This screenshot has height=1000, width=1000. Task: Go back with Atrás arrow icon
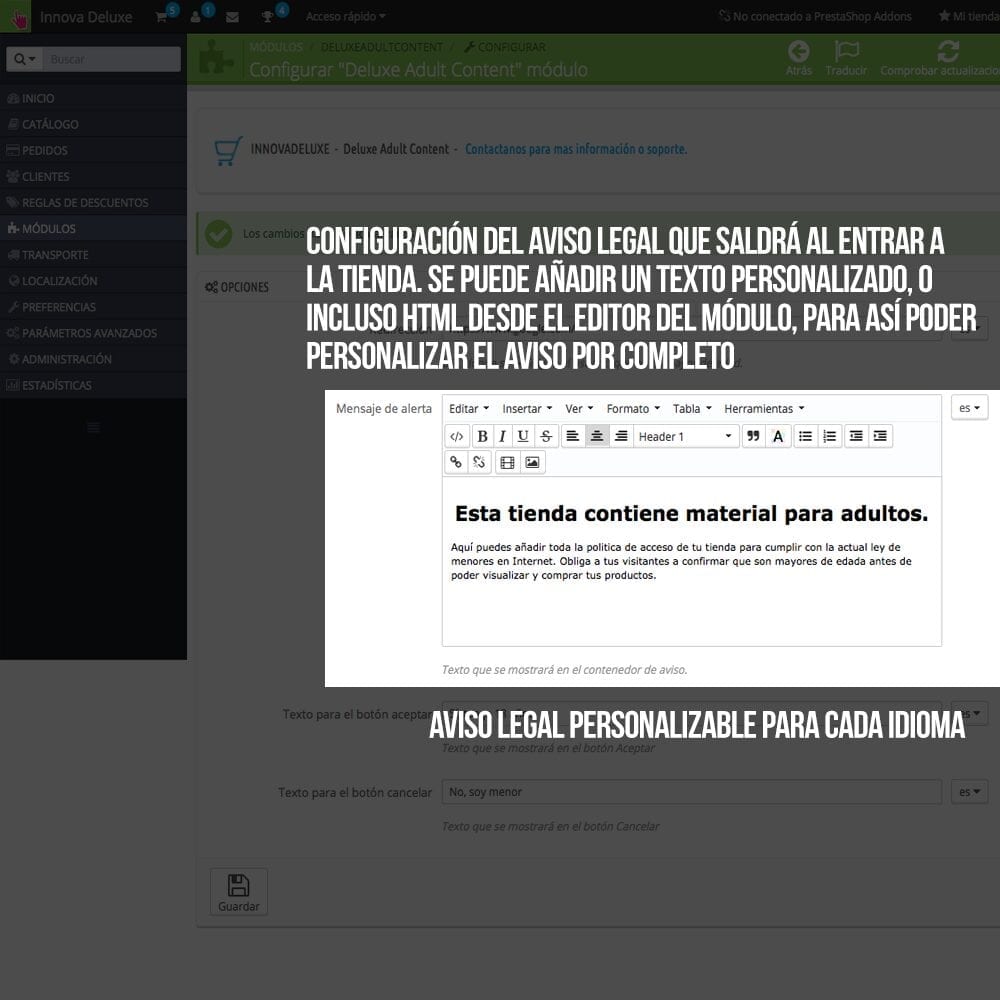tap(798, 58)
